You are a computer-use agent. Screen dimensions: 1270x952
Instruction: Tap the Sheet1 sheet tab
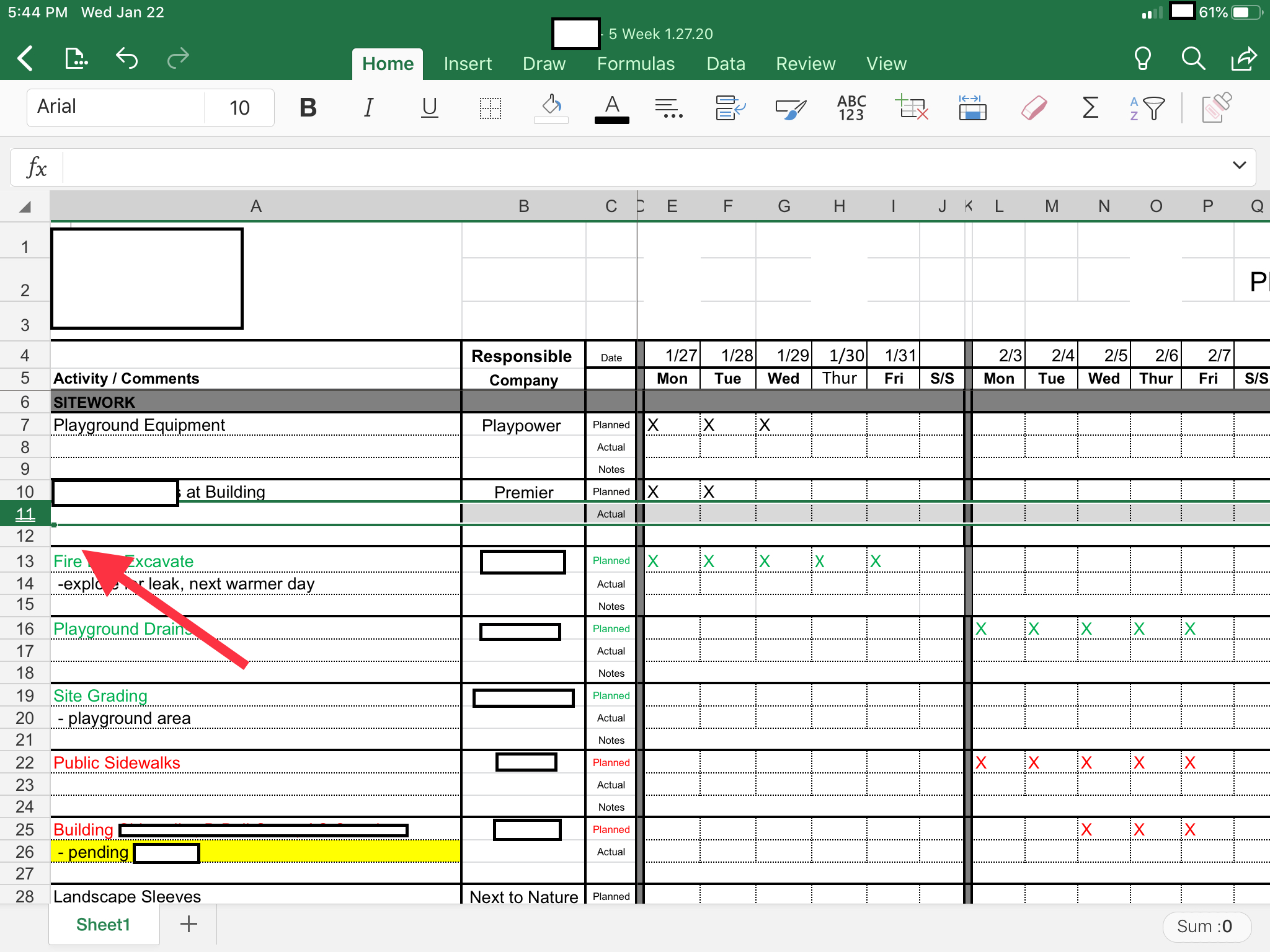(104, 925)
